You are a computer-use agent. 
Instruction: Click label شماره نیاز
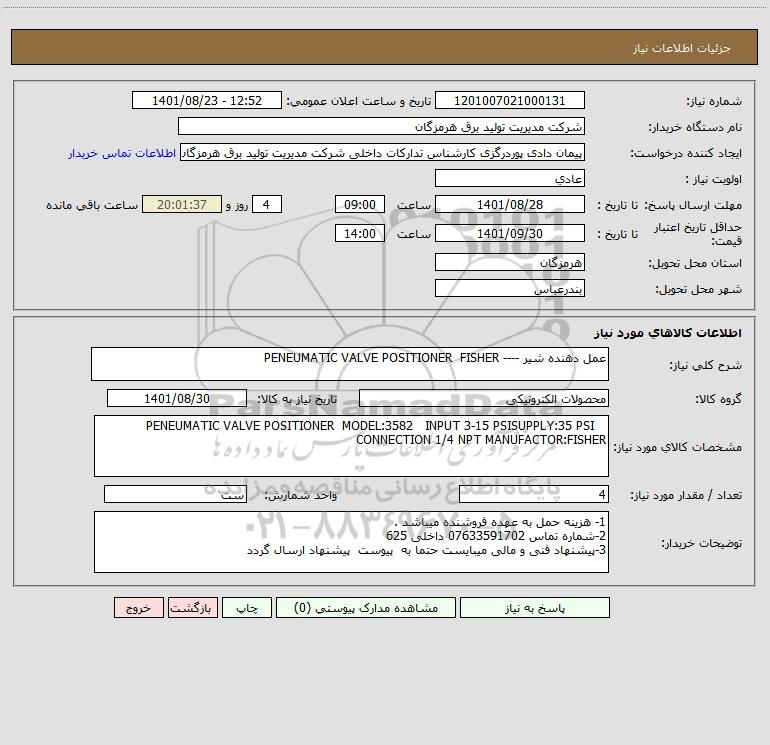[714, 101]
